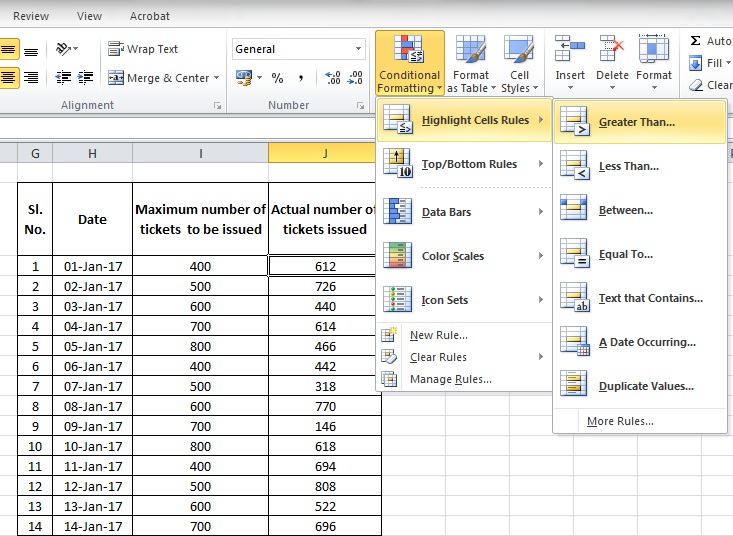Screen dimensions: 733x536
Task: Open the Number Format dropdown
Action: click(x=358, y=49)
